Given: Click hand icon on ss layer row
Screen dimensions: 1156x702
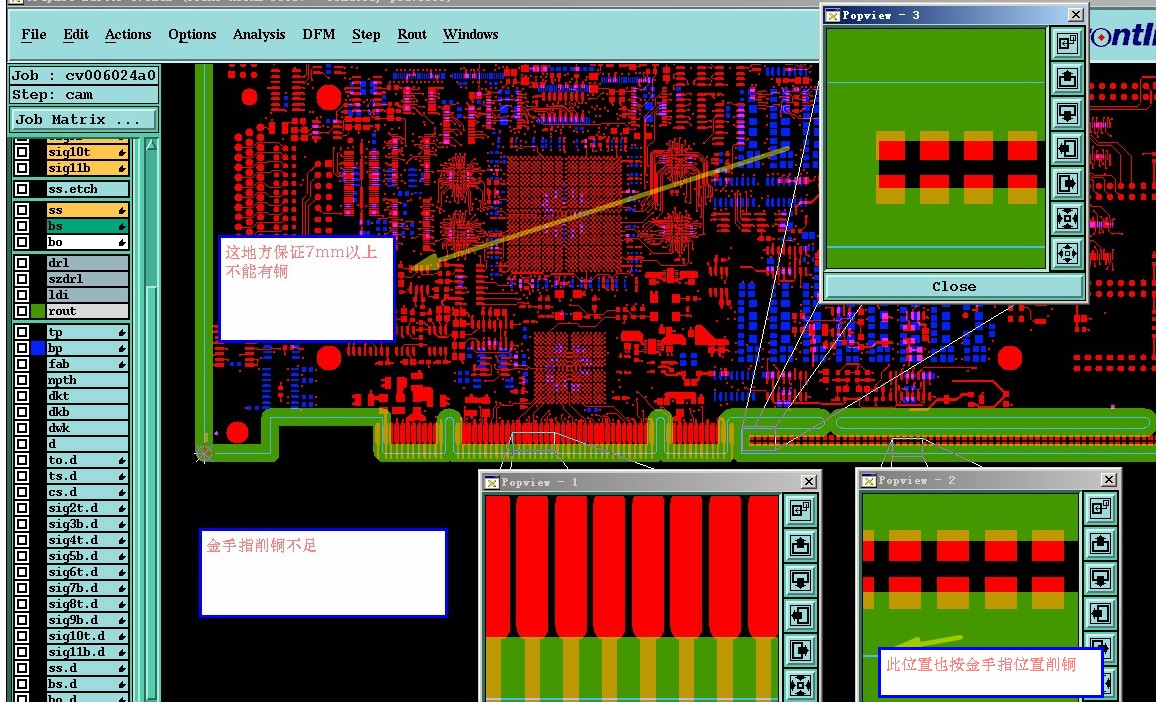Looking at the screenshot, I should pos(122,211).
